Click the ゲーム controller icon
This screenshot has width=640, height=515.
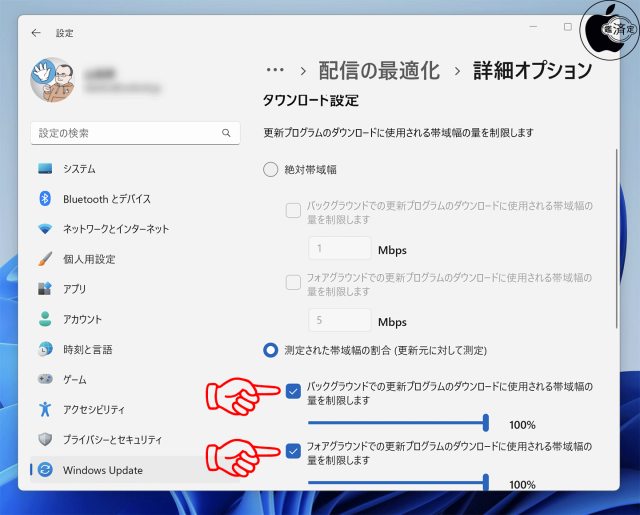point(45,379)
